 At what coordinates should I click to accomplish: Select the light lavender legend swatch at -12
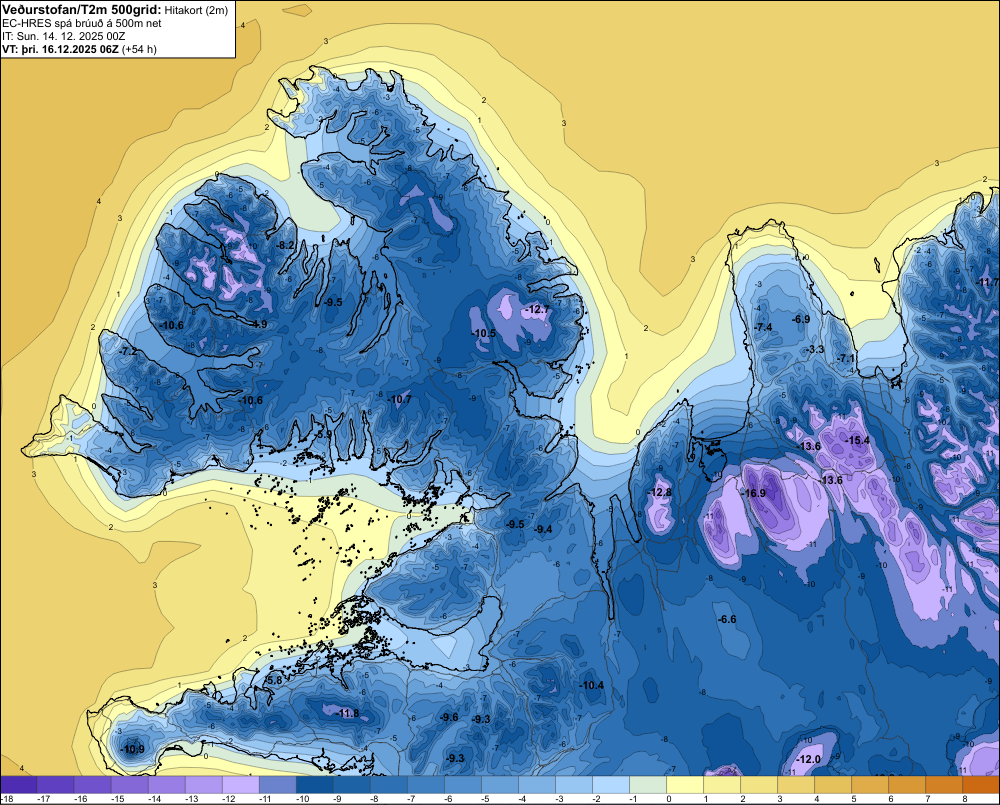(241, 784)
